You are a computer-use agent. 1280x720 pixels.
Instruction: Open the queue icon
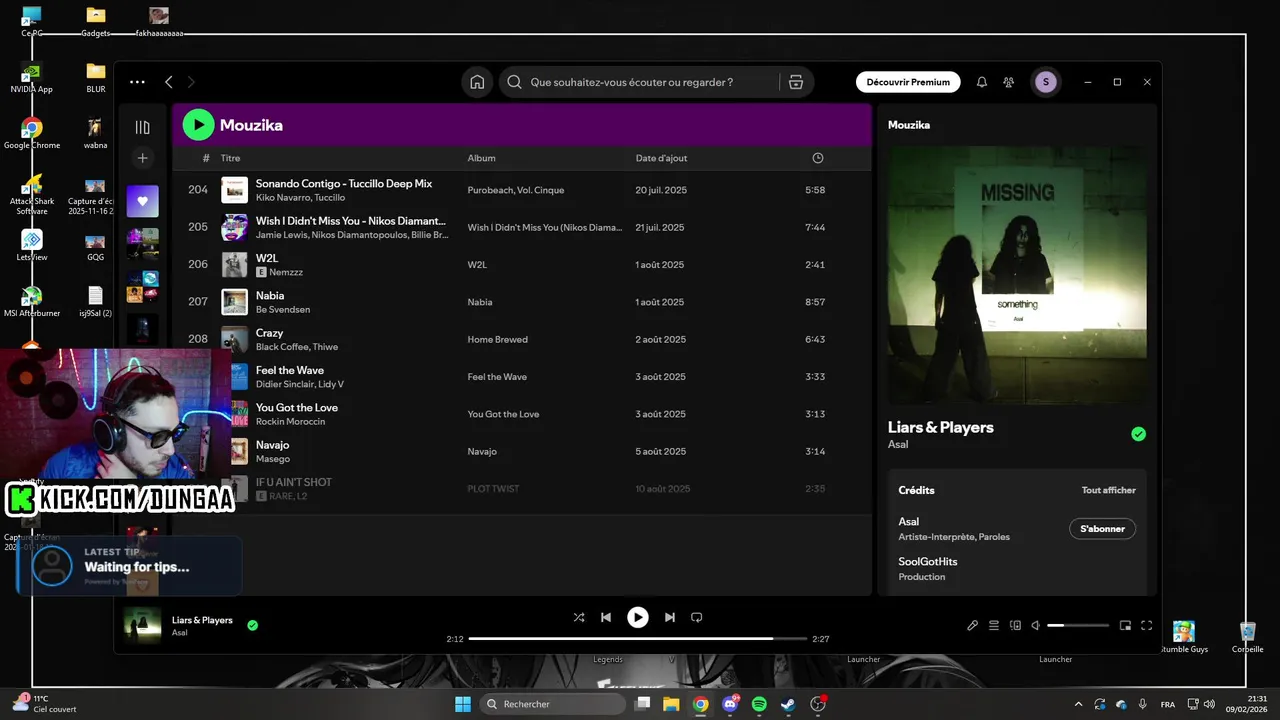pos(994,625)
